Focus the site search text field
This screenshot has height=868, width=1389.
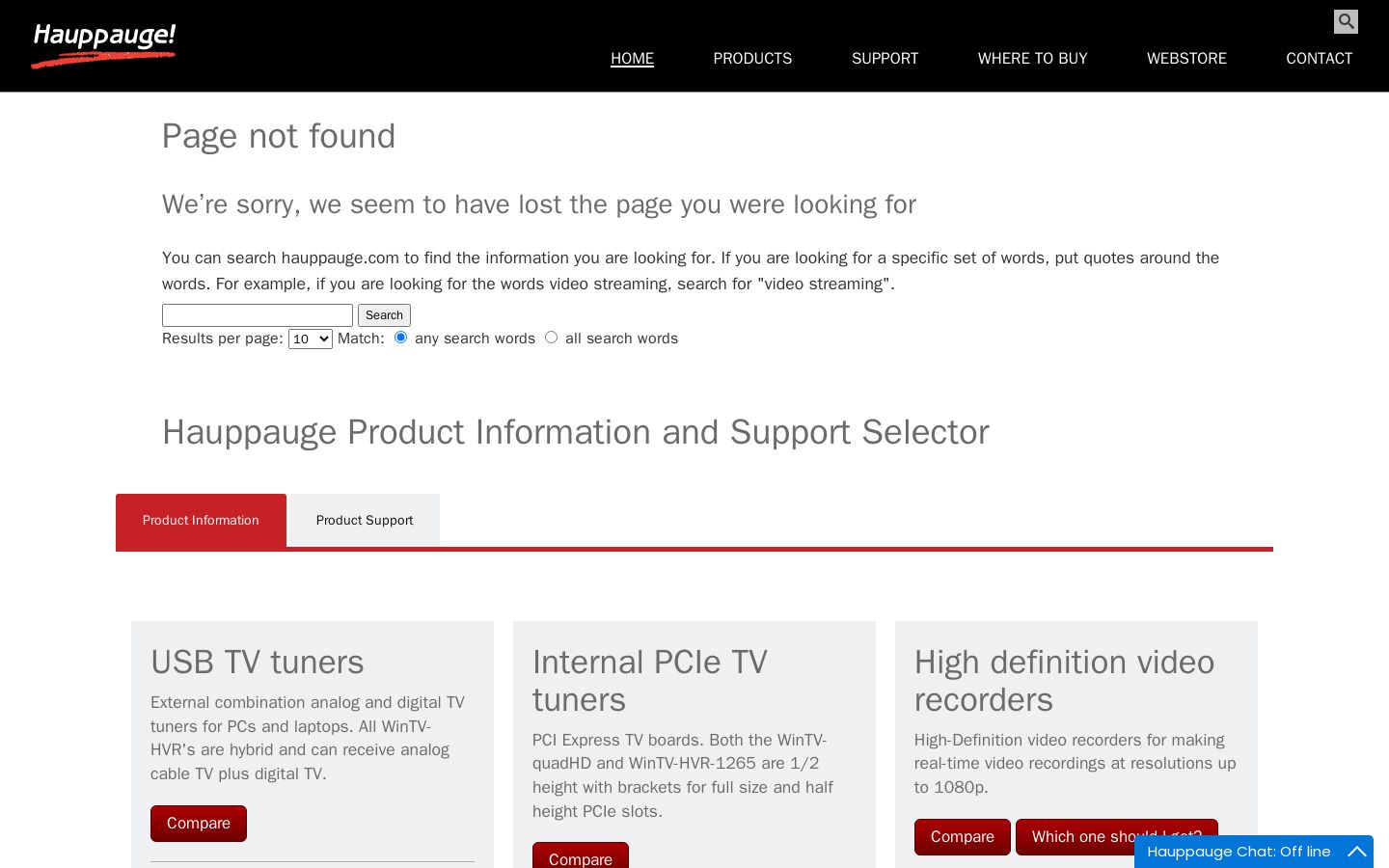pos(258,315)
